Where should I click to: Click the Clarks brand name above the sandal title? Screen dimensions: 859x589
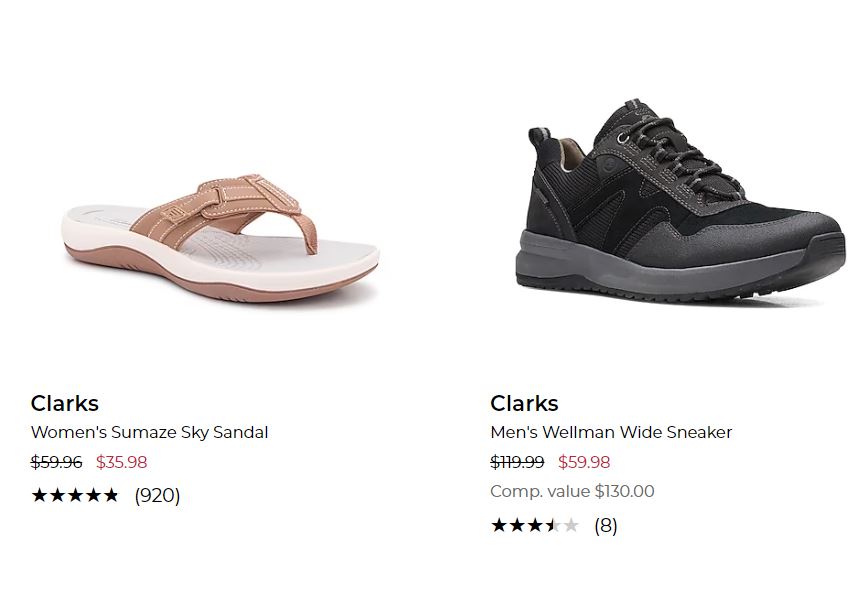click(x=65, y=404)
